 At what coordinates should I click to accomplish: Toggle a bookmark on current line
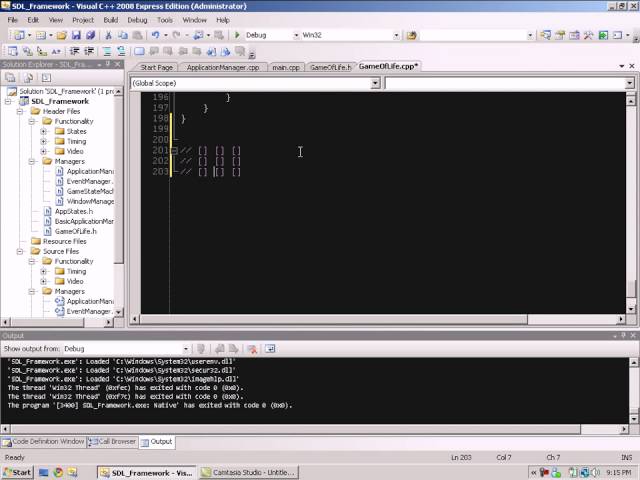[x=139, y=51]
